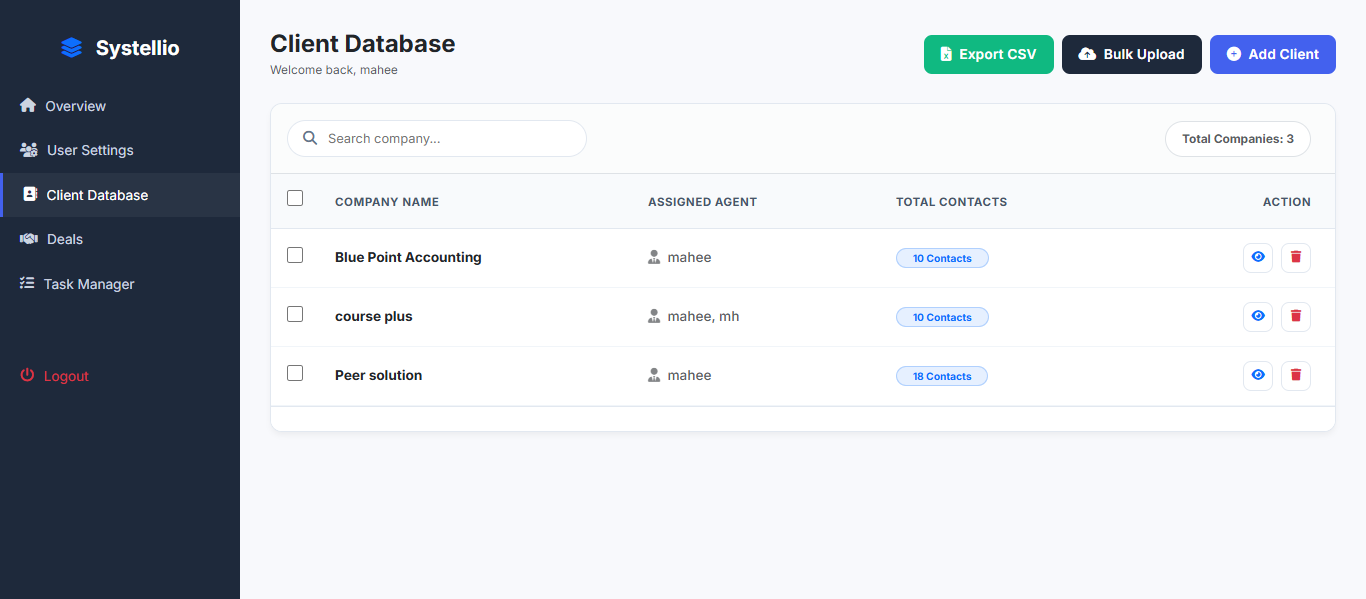Delete Blue Point Accounting with trash icon
The height and width of the screenshot is (599, 1366).
click(x=1296, y=257)
